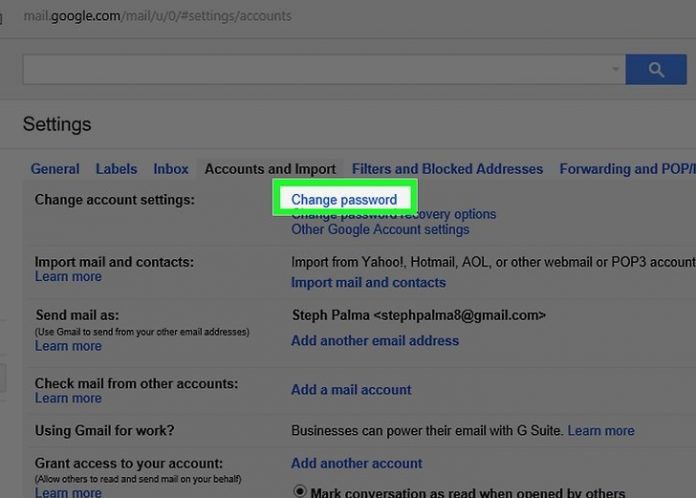Click the Change password link
Image resolution: width=696 pixels, height=498 pixels.
[344, 200]
